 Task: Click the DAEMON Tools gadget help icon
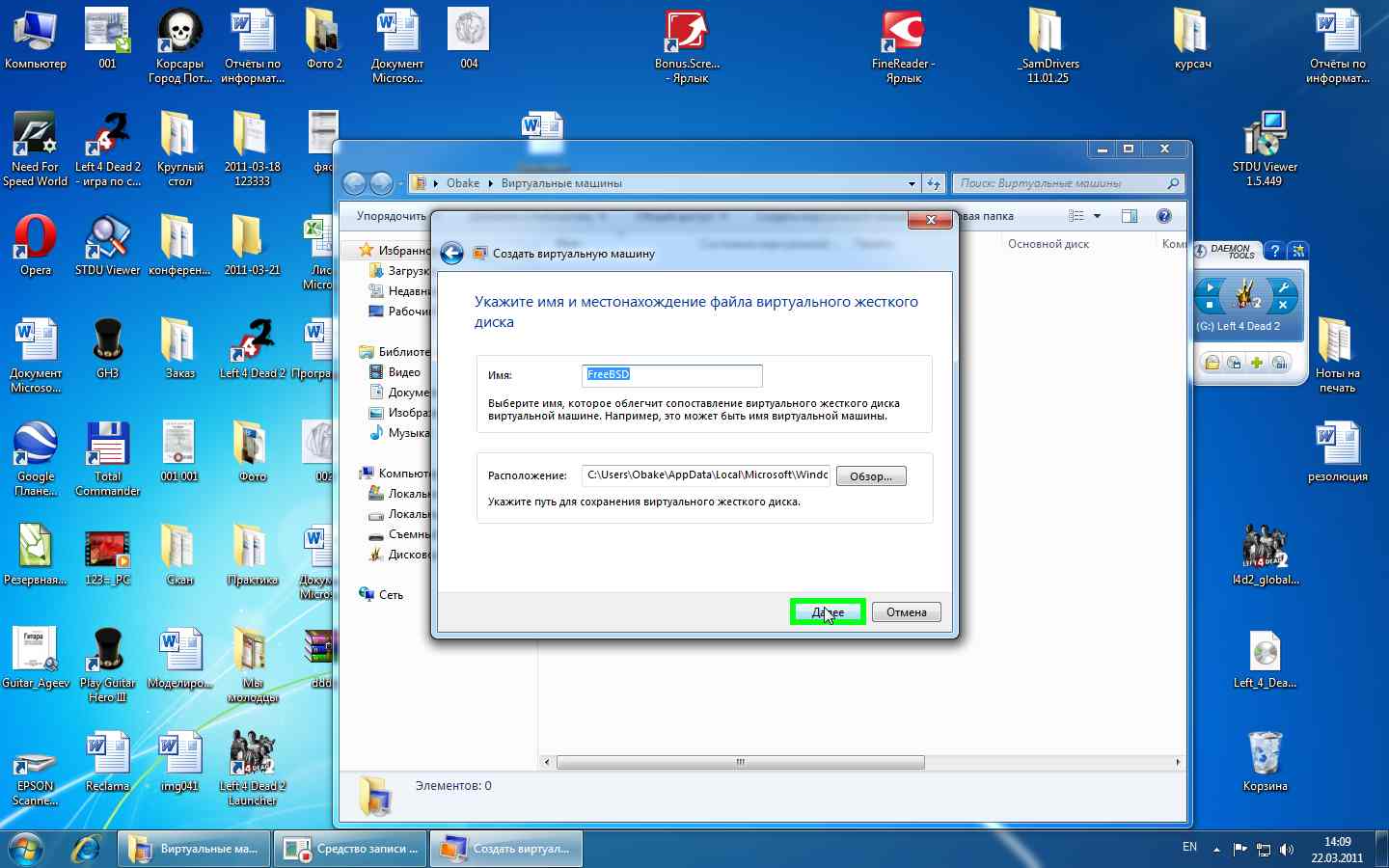(x=1275, y=251)
